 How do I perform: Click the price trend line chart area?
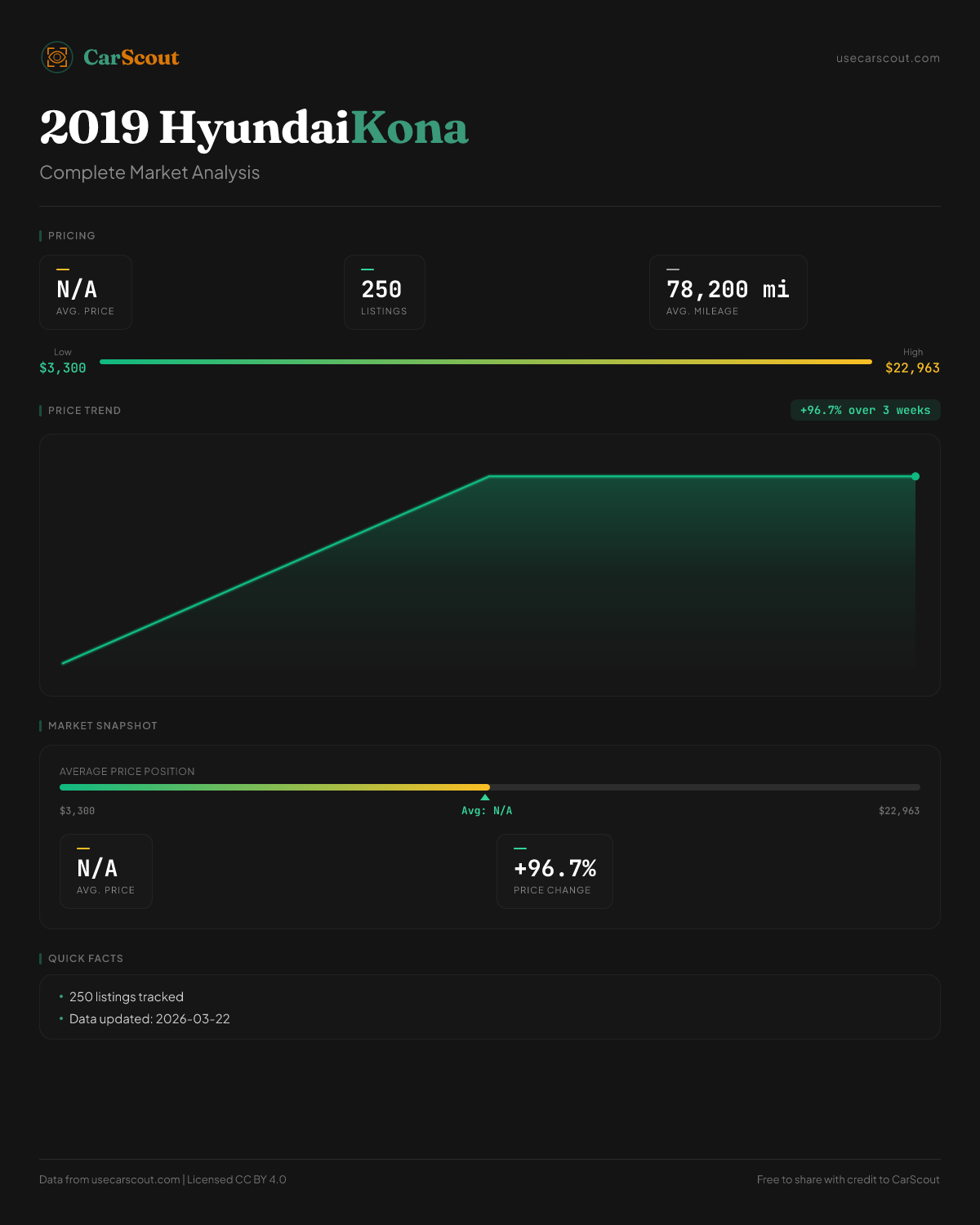490,572
